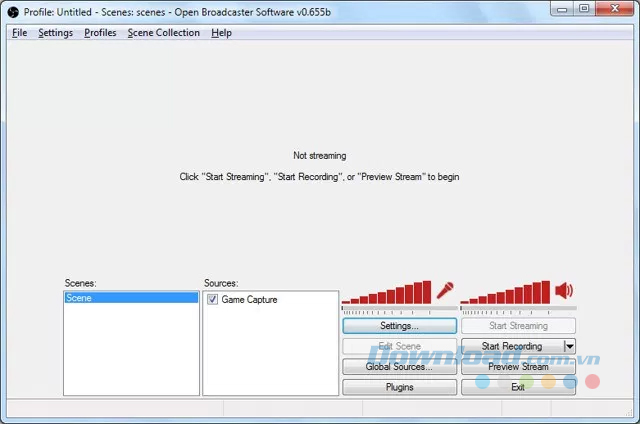
Task: Adjust the microphone volume slider
Action: [386, 292]
